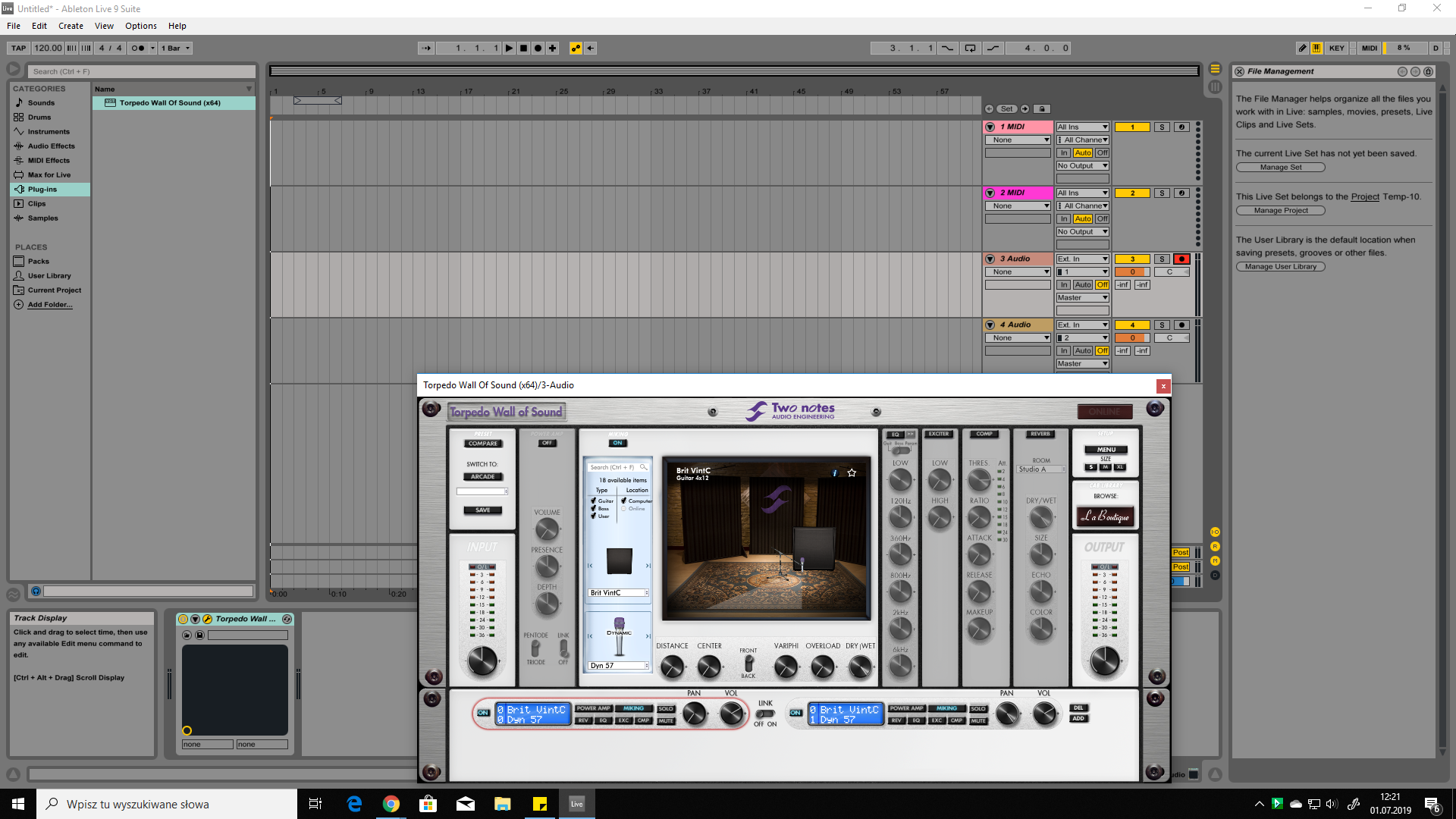Start playback with the transport Play button
Image resolution: width=1456 pixels, height=819 pixels.
coord(509,48)
